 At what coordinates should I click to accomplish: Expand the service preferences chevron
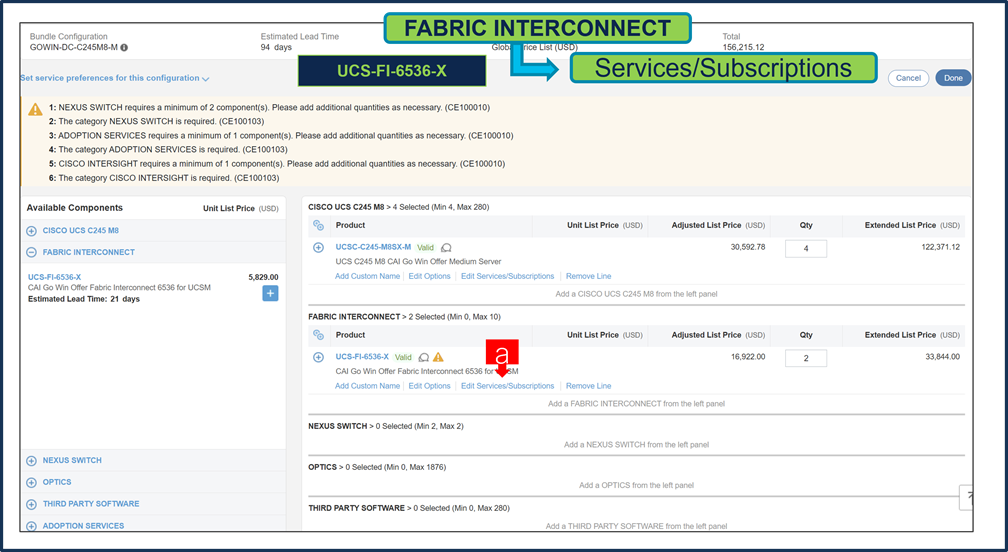pos(206,79)
